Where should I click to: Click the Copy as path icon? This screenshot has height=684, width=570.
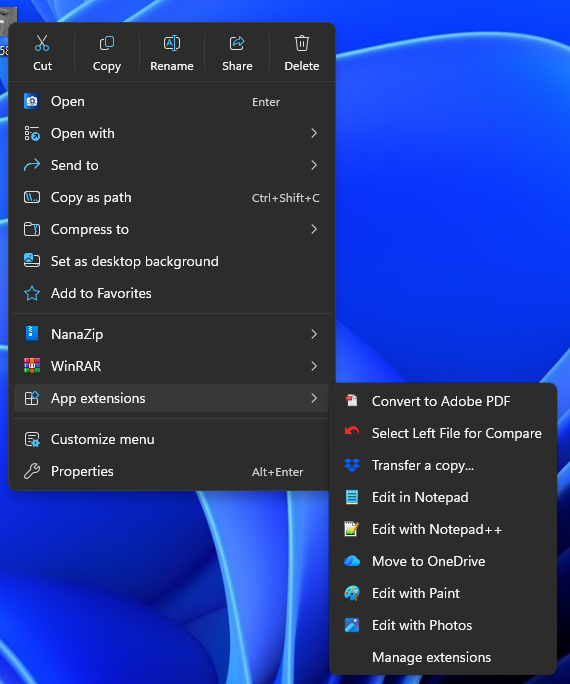32,198
